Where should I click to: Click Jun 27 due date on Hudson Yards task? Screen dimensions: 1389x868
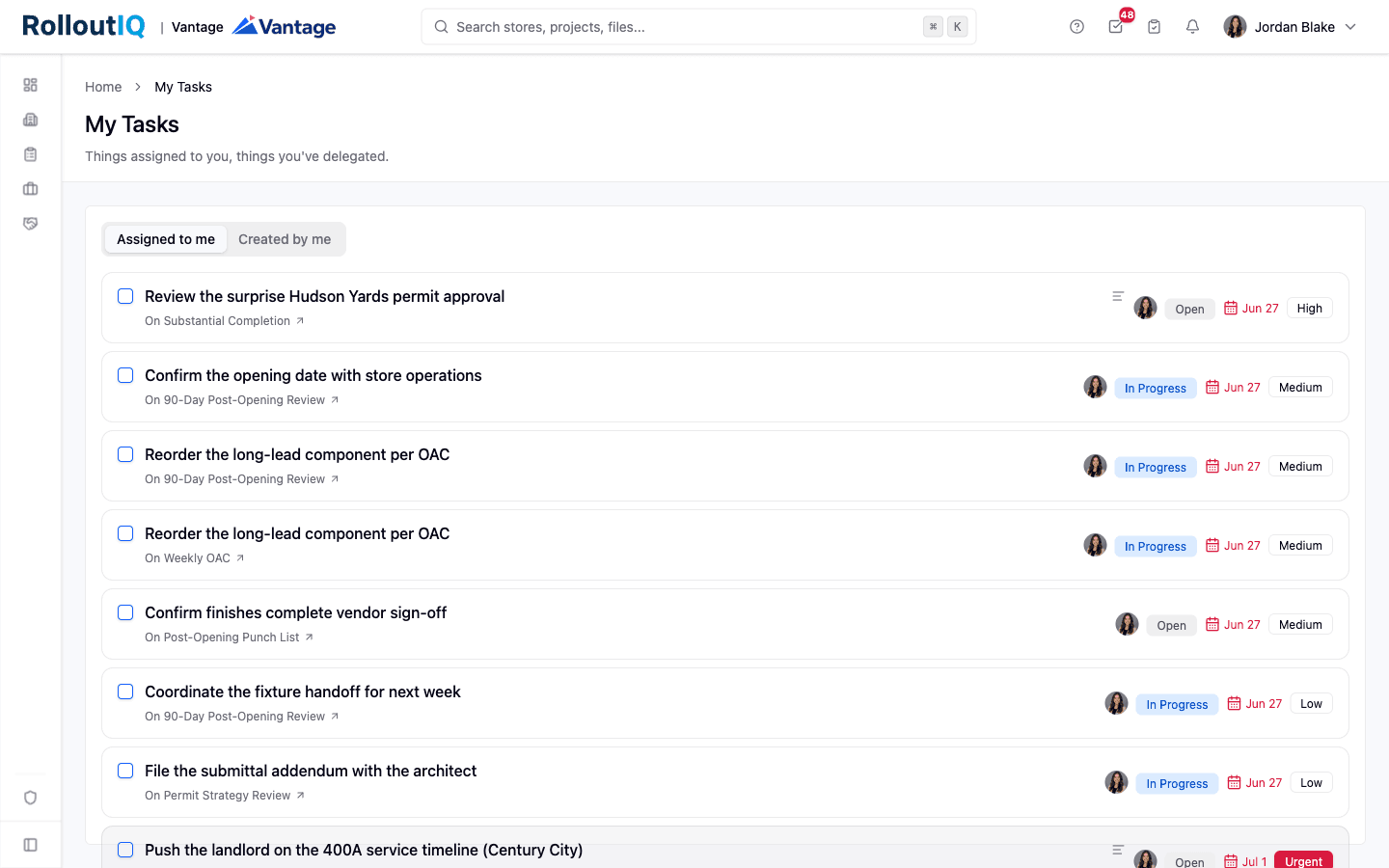[x=1252, y=308]
